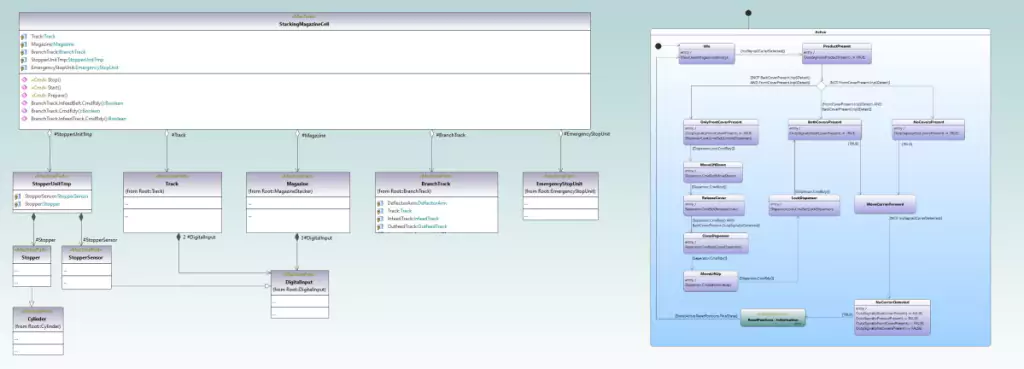1024x369 pixels.
Task: Click the Magazine attribute icon in StackingMagazineCell
Action: 24,44
